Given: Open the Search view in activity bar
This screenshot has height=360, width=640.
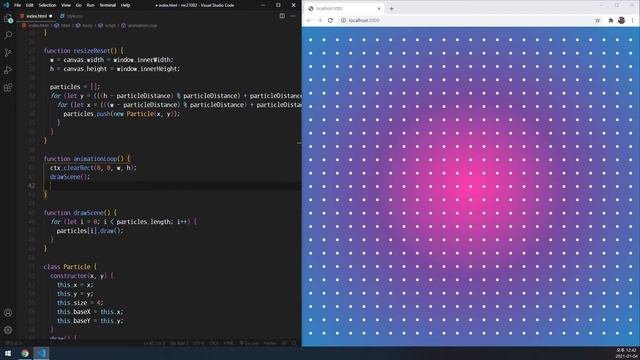Looking at the screenshot, I should pos(8,35).
